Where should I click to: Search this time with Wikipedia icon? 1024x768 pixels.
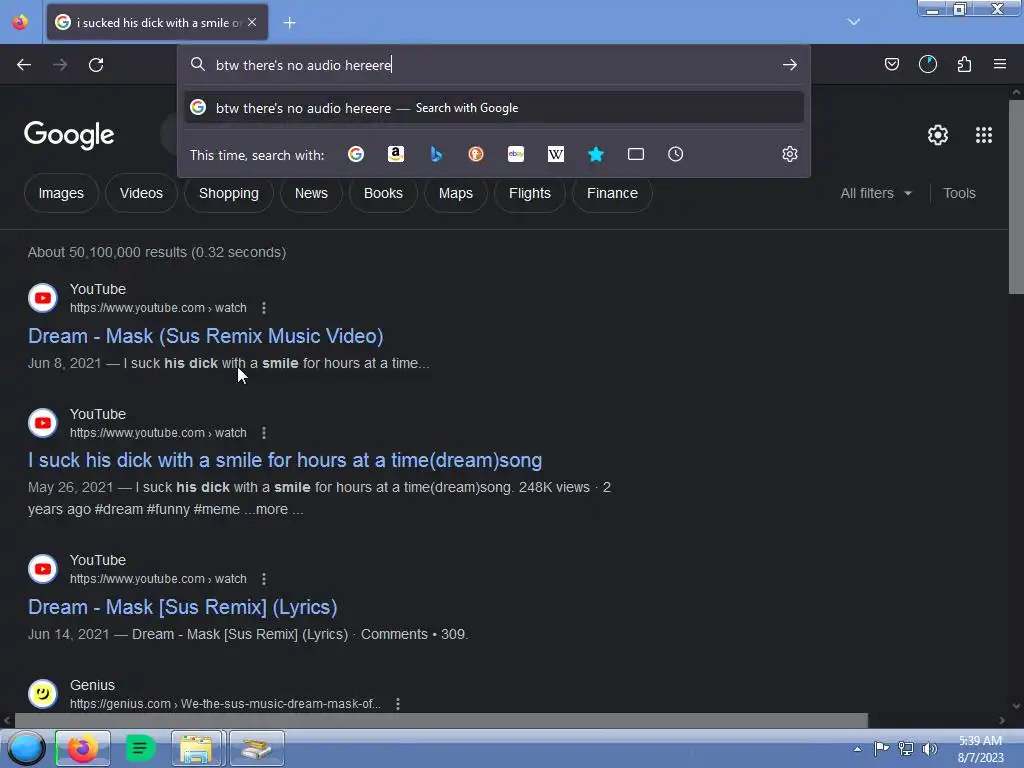tap(556, 154)
